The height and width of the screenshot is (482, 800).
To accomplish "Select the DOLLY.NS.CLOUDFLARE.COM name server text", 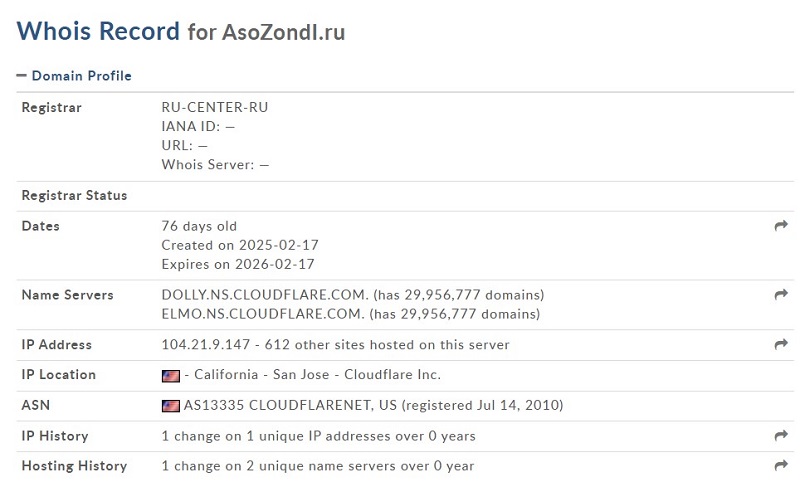I will [265, 295].
